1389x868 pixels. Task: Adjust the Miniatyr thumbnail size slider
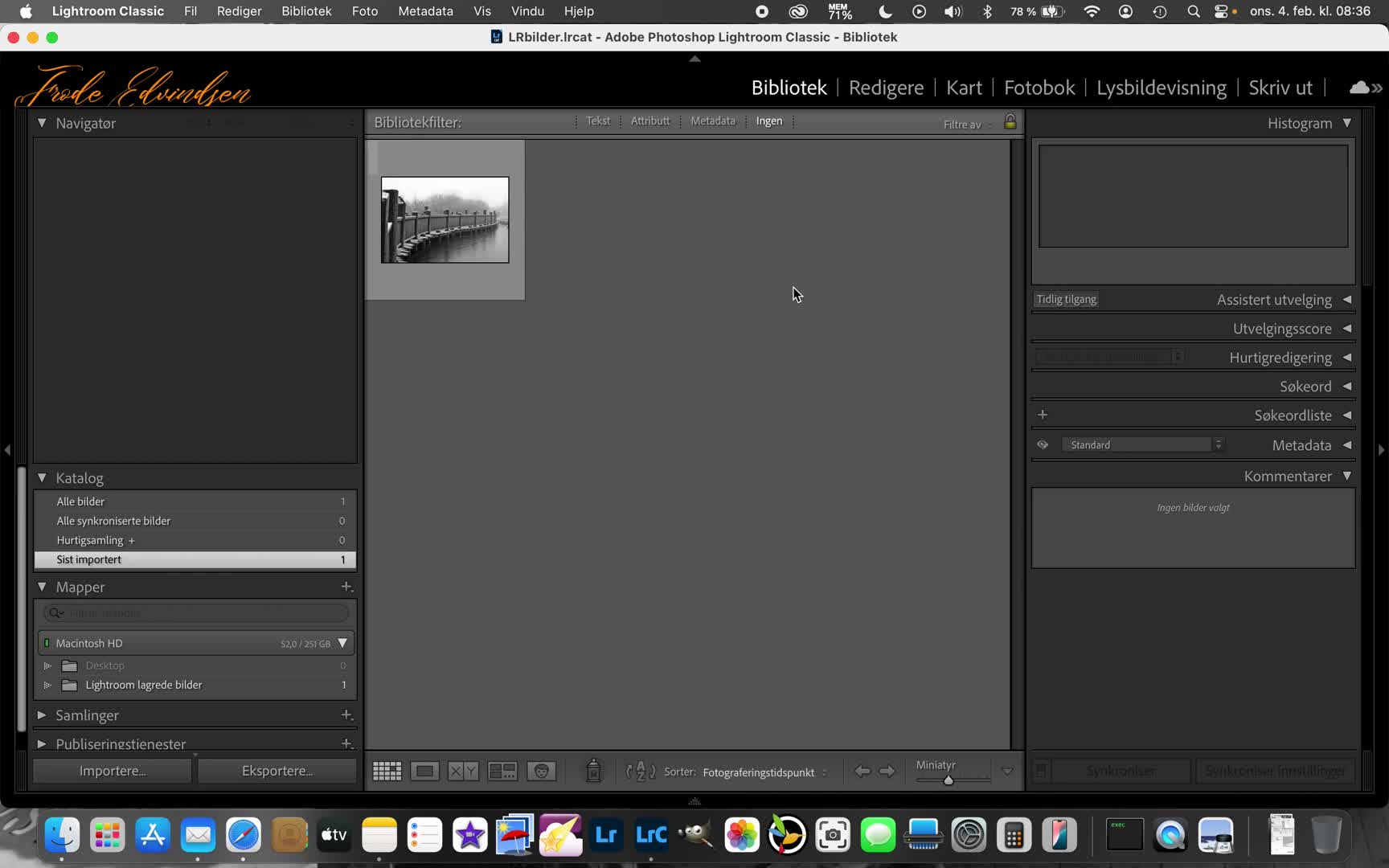(x=949, y=780)
